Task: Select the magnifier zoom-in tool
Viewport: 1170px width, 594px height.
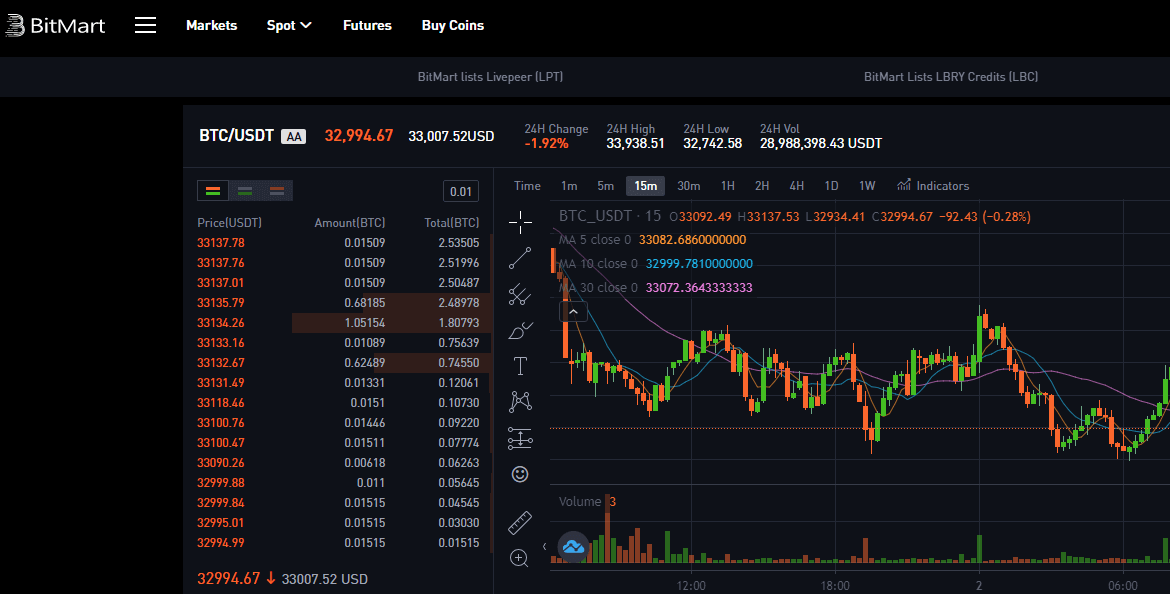Action: (519, 557)
